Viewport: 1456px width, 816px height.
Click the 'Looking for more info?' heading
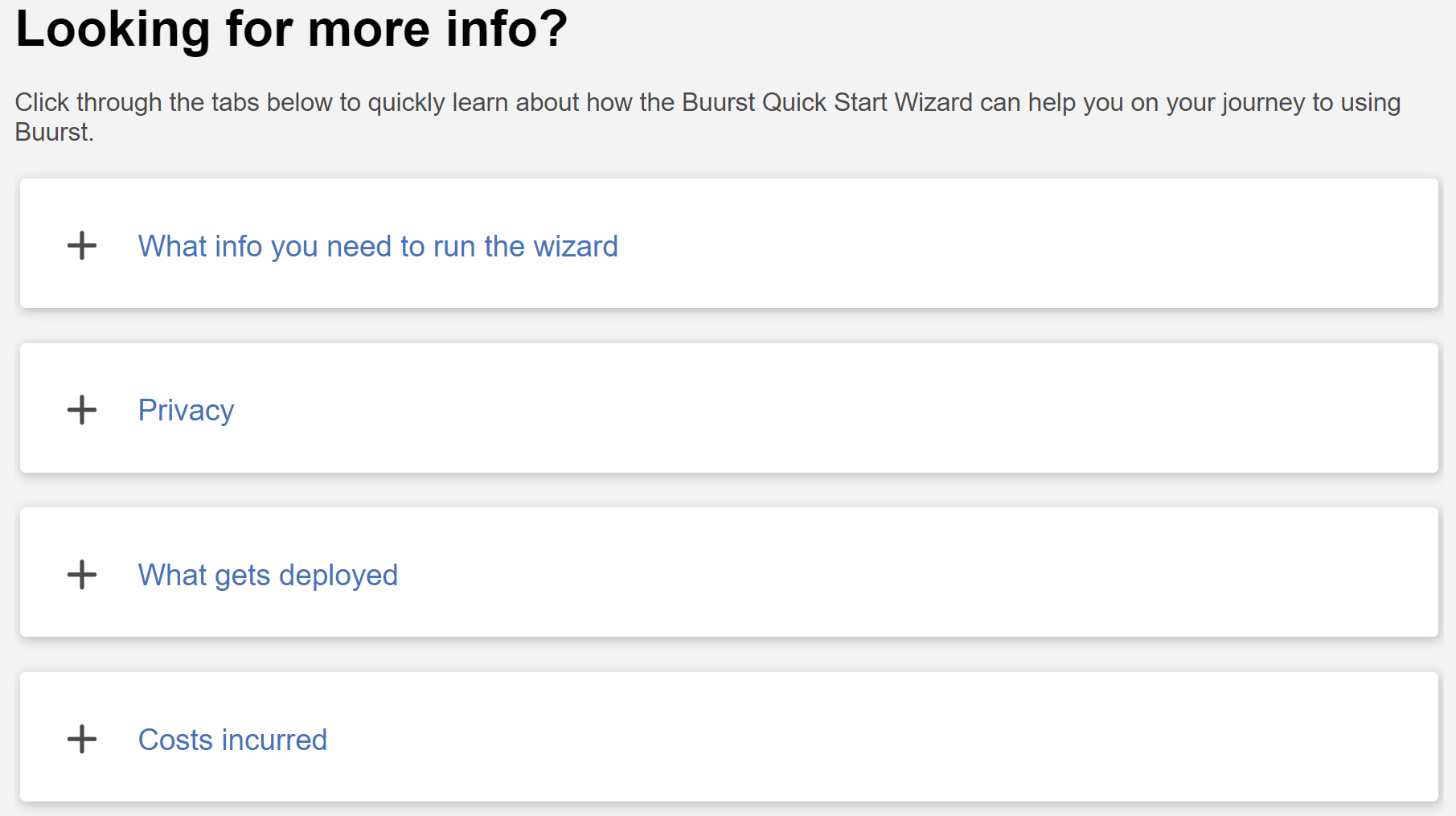[291, 29]
